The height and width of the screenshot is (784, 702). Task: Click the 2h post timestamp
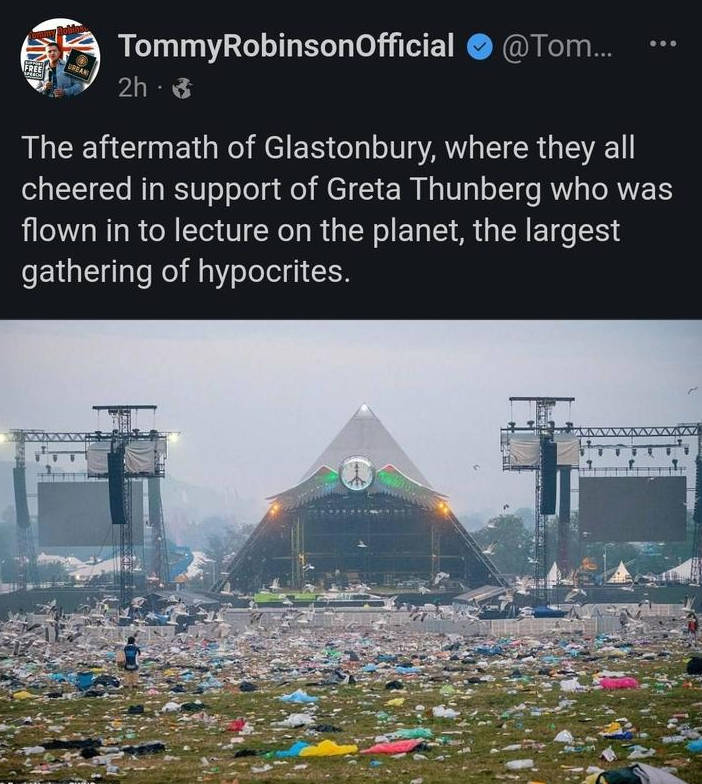pyautogui.click(x=132, y=88)
